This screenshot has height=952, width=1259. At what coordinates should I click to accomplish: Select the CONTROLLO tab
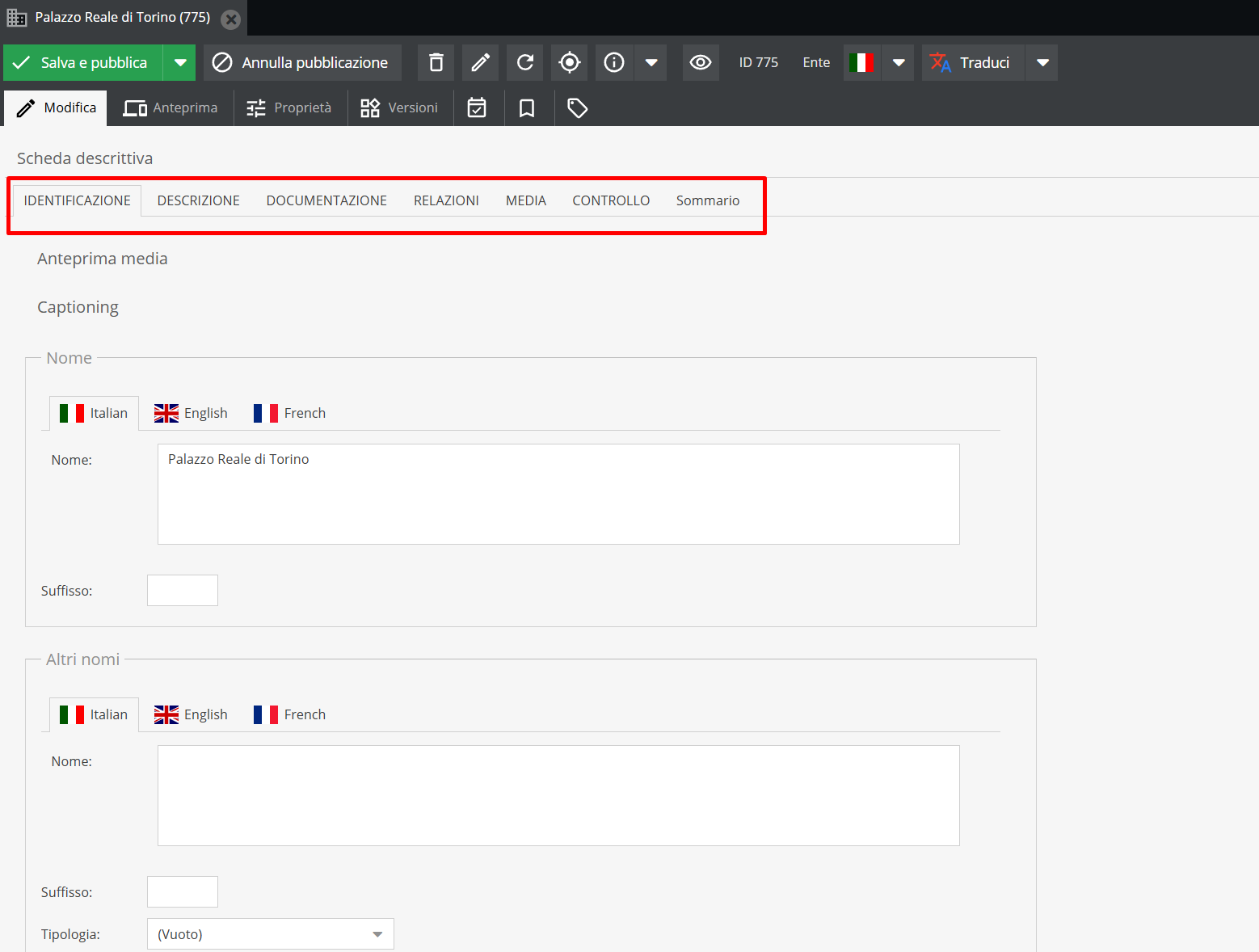611,200
